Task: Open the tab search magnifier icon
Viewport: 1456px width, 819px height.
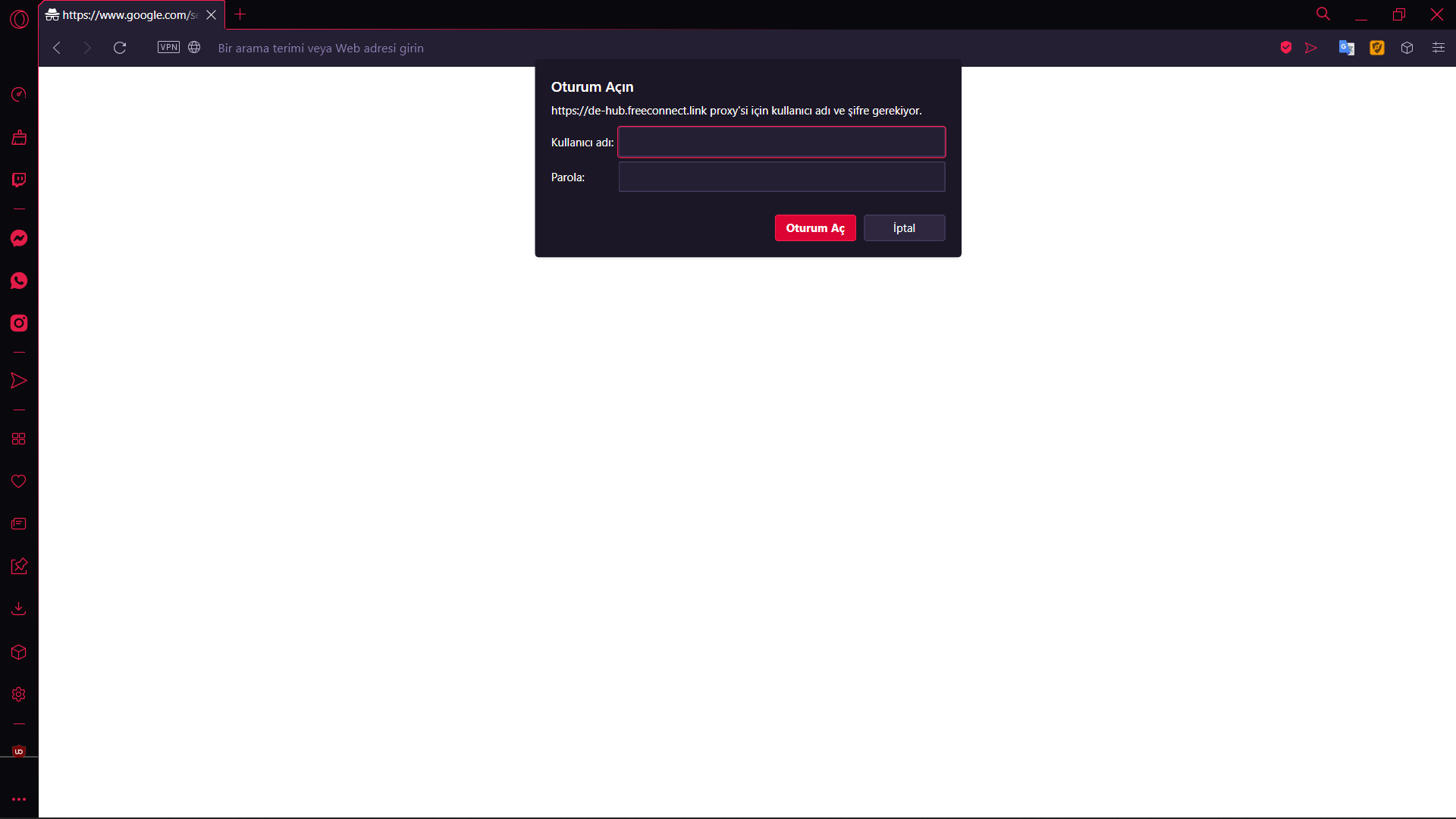Action: point(1323,14)
